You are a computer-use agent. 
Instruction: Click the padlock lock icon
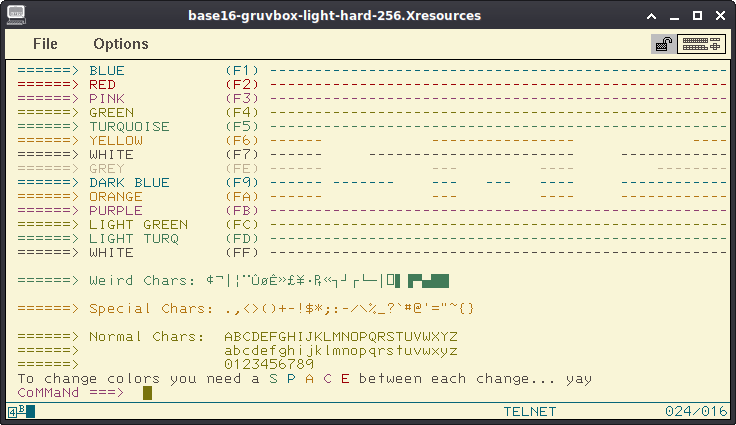664,44
